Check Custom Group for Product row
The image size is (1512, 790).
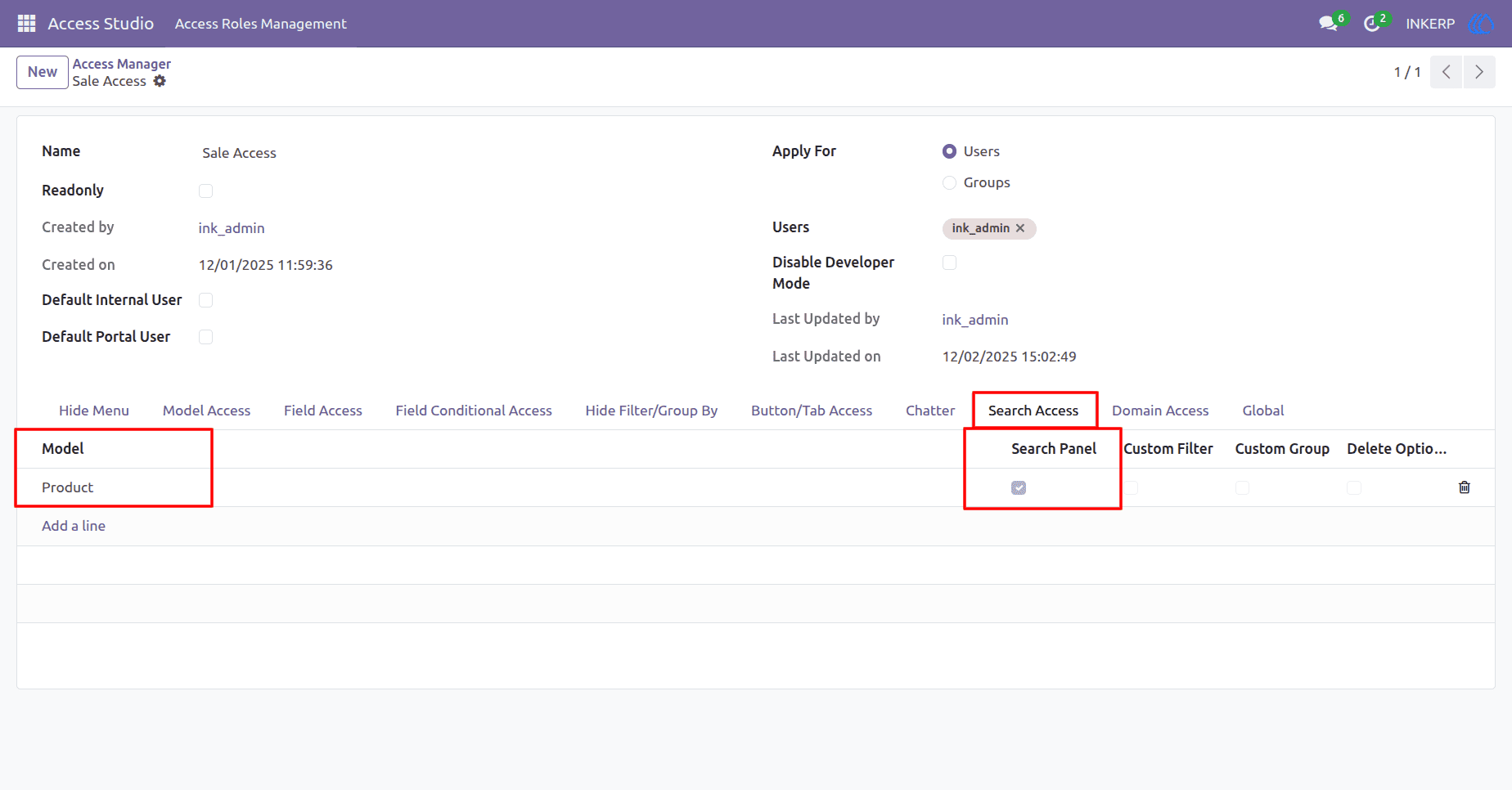pos(1242,487)
